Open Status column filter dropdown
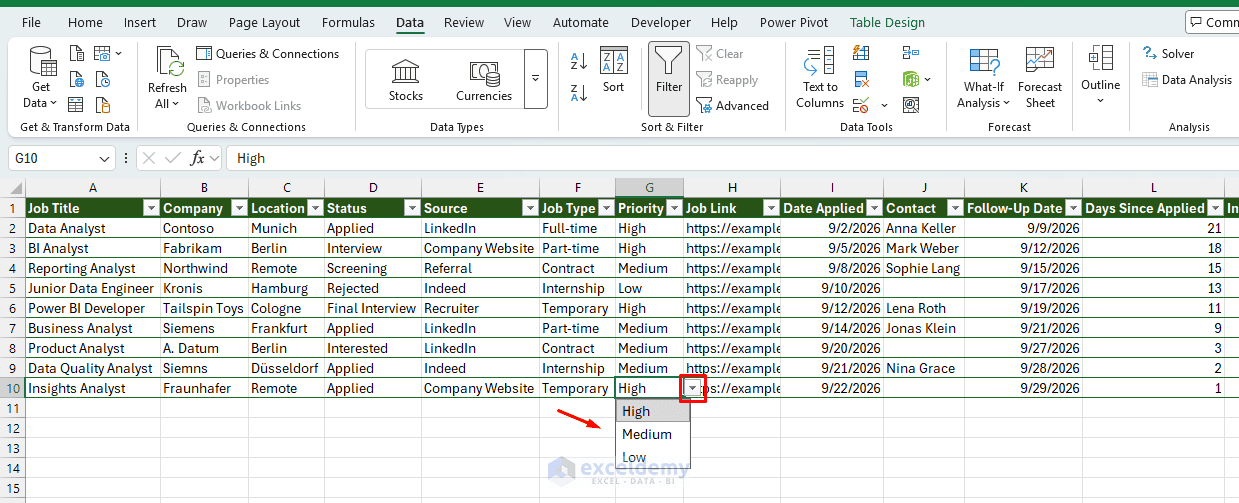Image resolution: width=1239 pixels, height=503 pixels. pyautogui.click(x=412, y=208)
